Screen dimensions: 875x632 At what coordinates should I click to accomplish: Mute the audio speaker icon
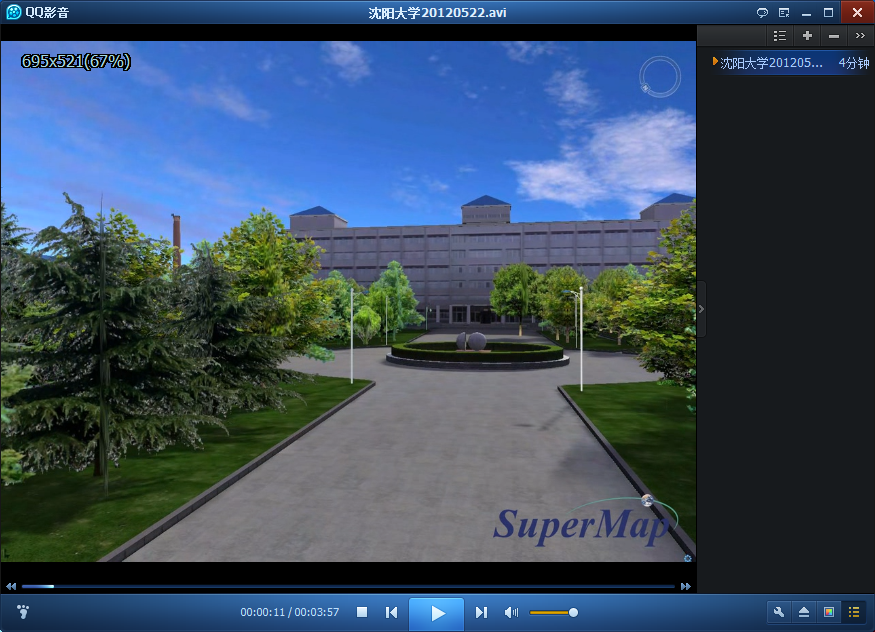click(x=511, y=612)
